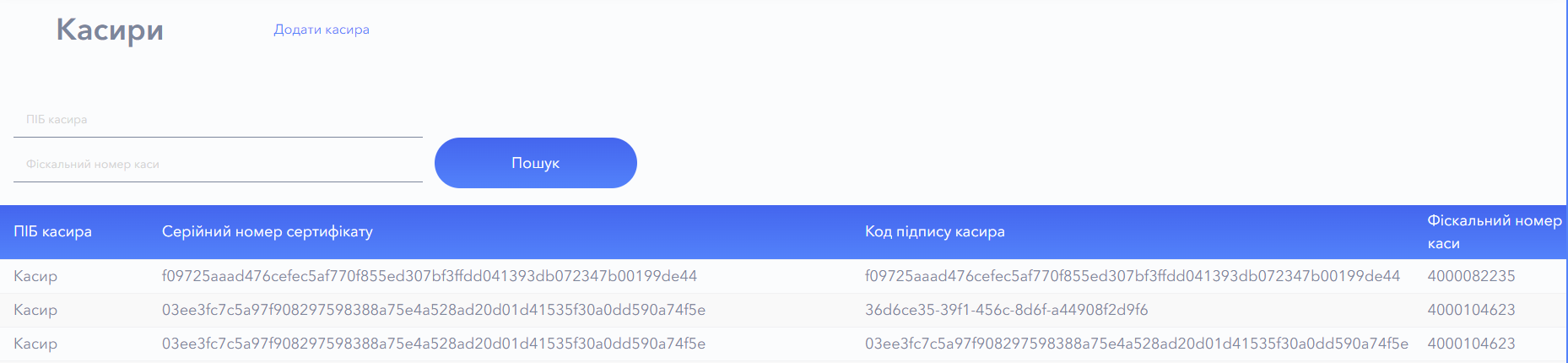Select the second 'Касир' row name
This screenshot has height=363, width=1568.
[x=35, y=310]
